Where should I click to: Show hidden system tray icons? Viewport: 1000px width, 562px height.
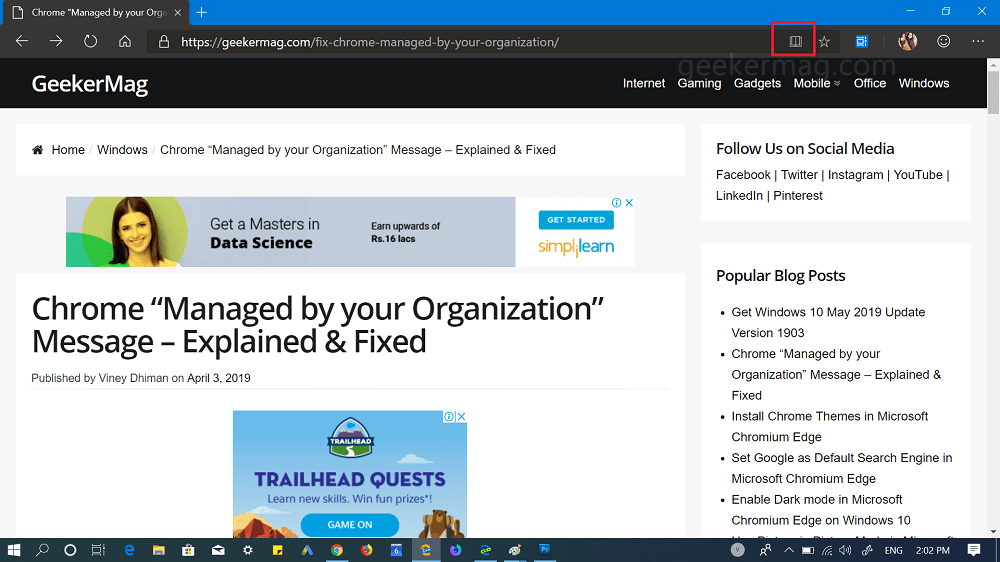[x=789, y=550]
